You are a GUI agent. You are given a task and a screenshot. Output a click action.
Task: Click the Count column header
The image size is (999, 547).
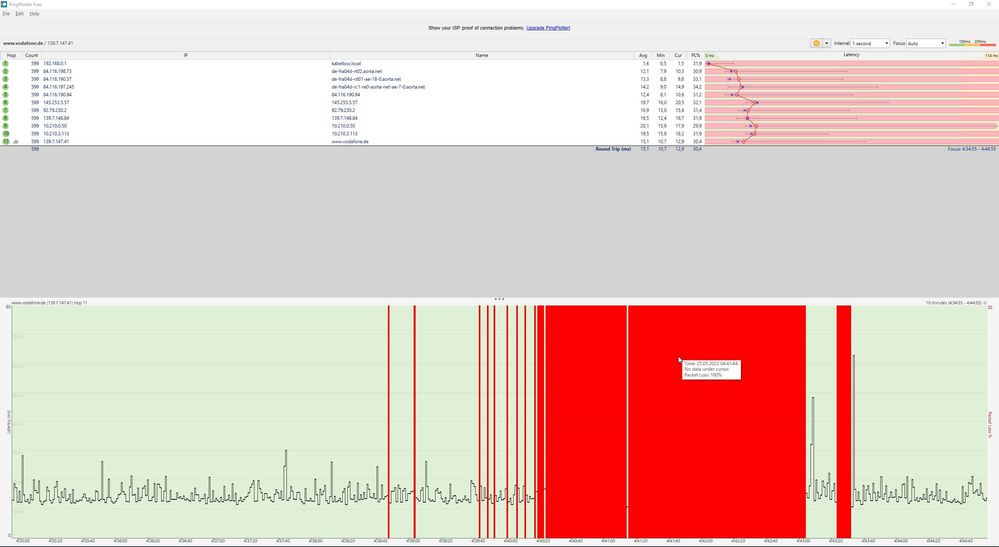(31, 55)
